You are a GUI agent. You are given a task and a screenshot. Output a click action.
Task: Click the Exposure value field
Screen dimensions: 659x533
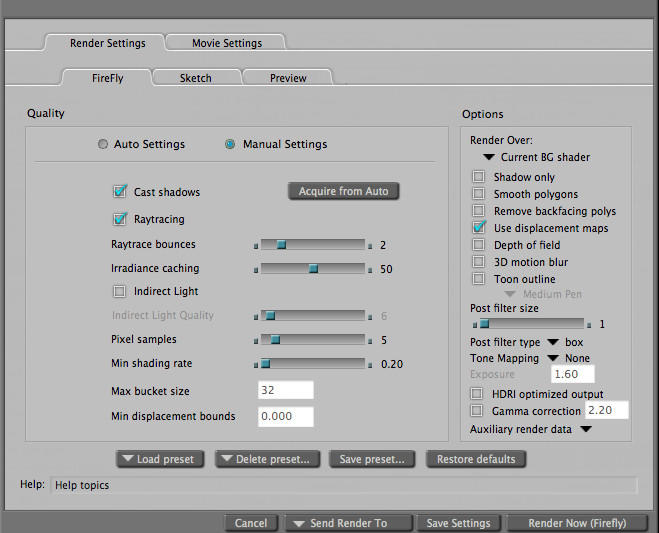click(573, 374)
